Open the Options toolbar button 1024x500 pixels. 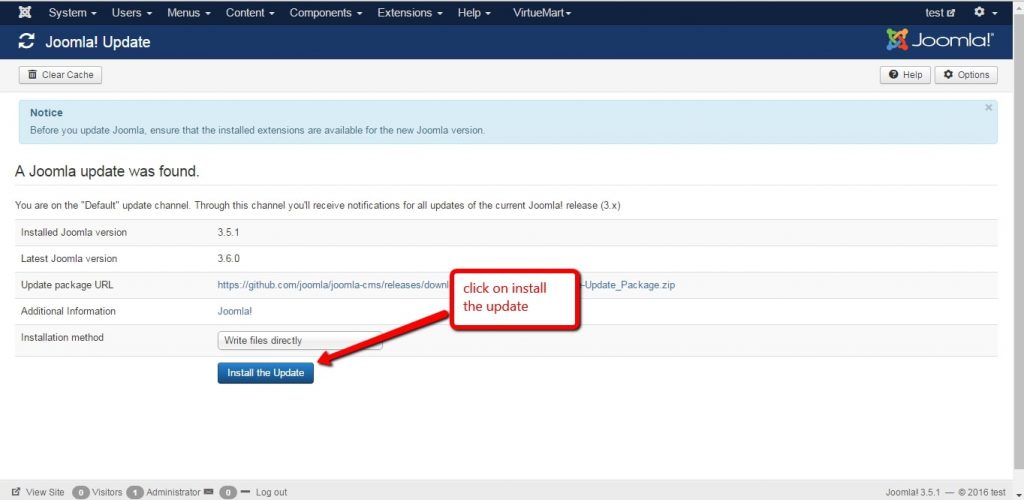[966, 74]
